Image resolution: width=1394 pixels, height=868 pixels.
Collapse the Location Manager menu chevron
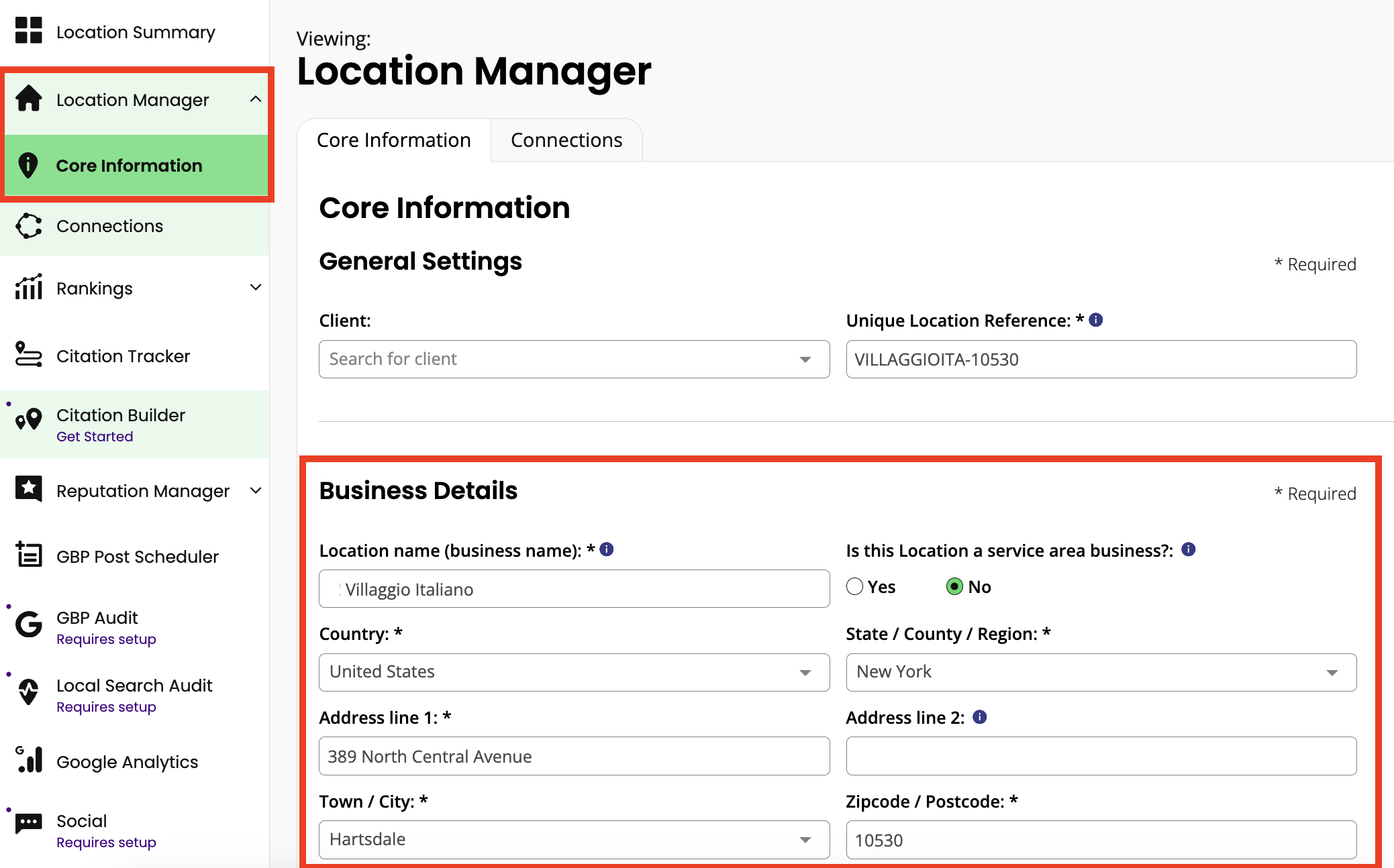[x=256, y=99]
